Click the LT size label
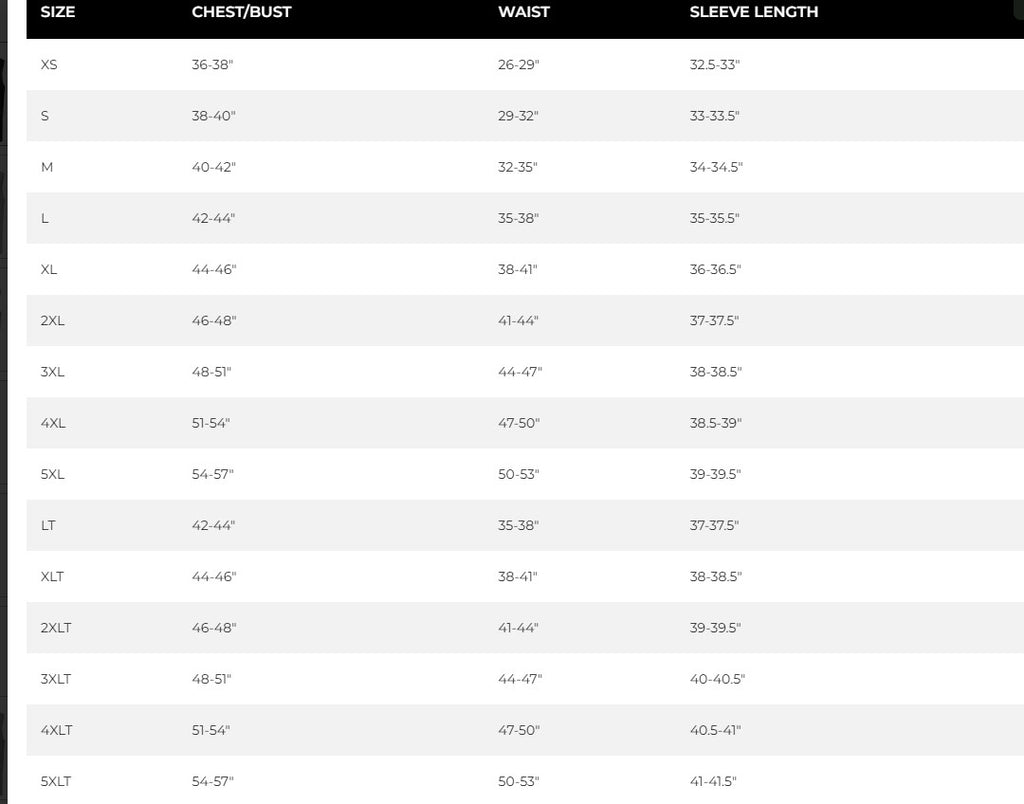Viewport: 1024px width, 804px height. point(48,526)
